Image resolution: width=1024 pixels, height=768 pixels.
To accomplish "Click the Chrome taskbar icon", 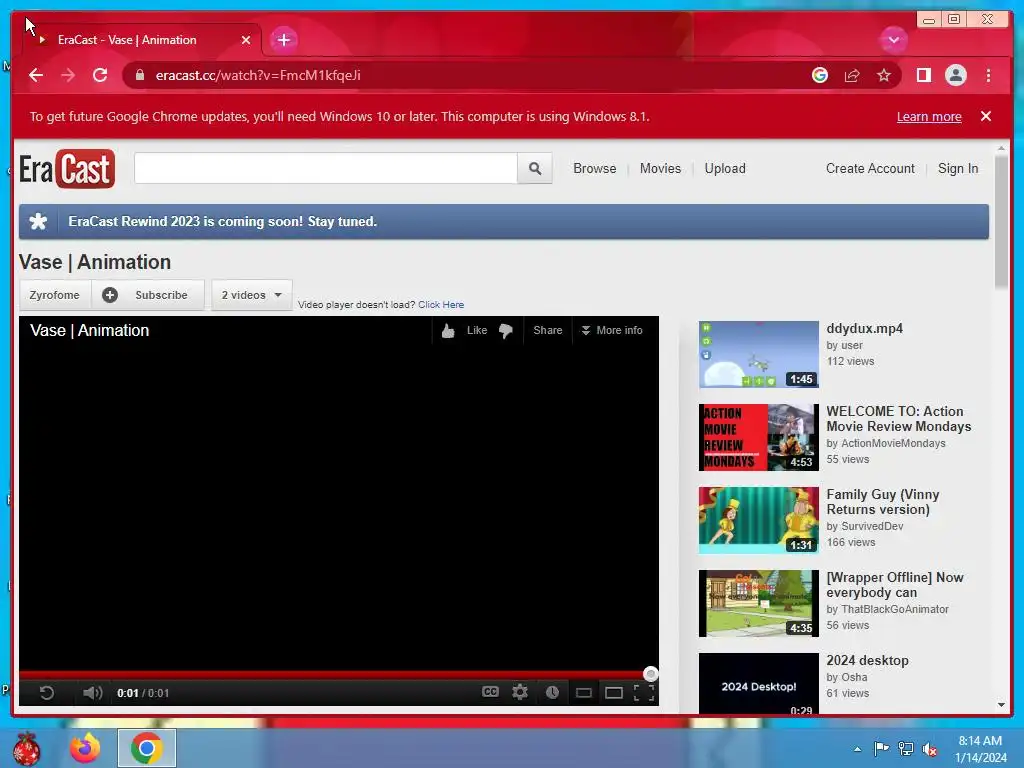I will coord(147,748).
